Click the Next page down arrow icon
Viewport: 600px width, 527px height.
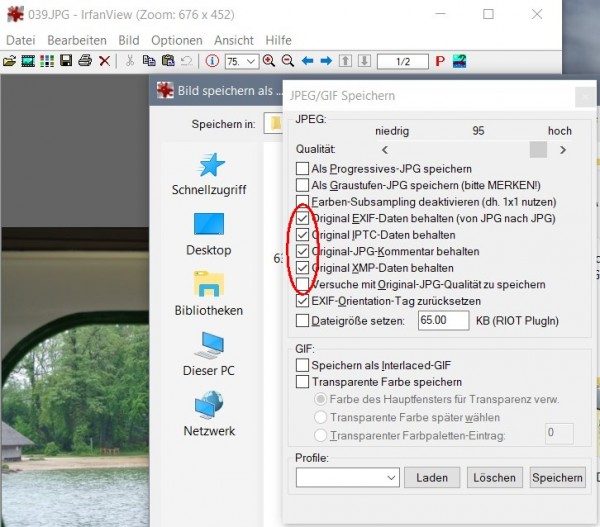pos(364,61)
